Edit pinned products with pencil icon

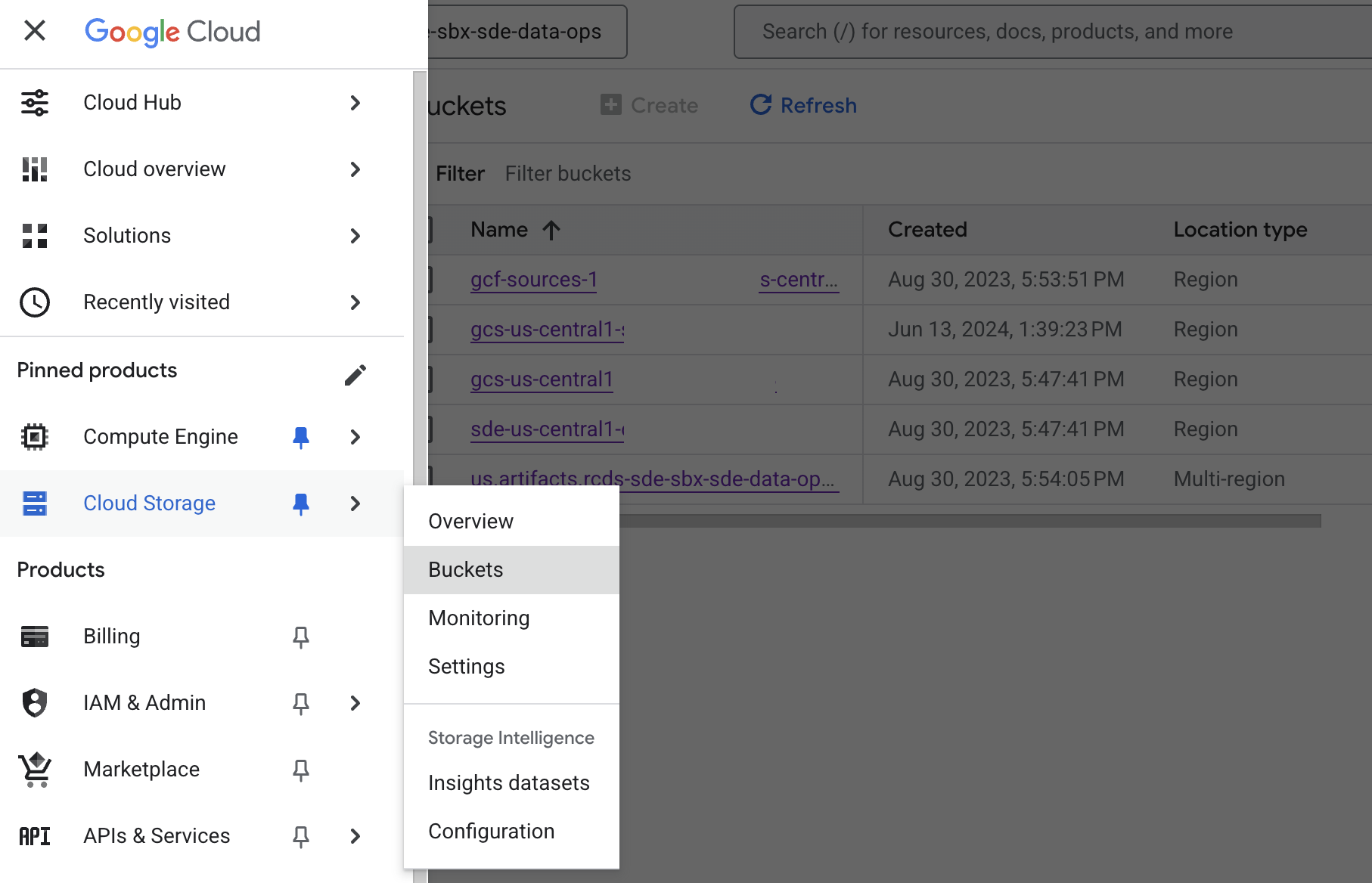[x=355, y=375]
